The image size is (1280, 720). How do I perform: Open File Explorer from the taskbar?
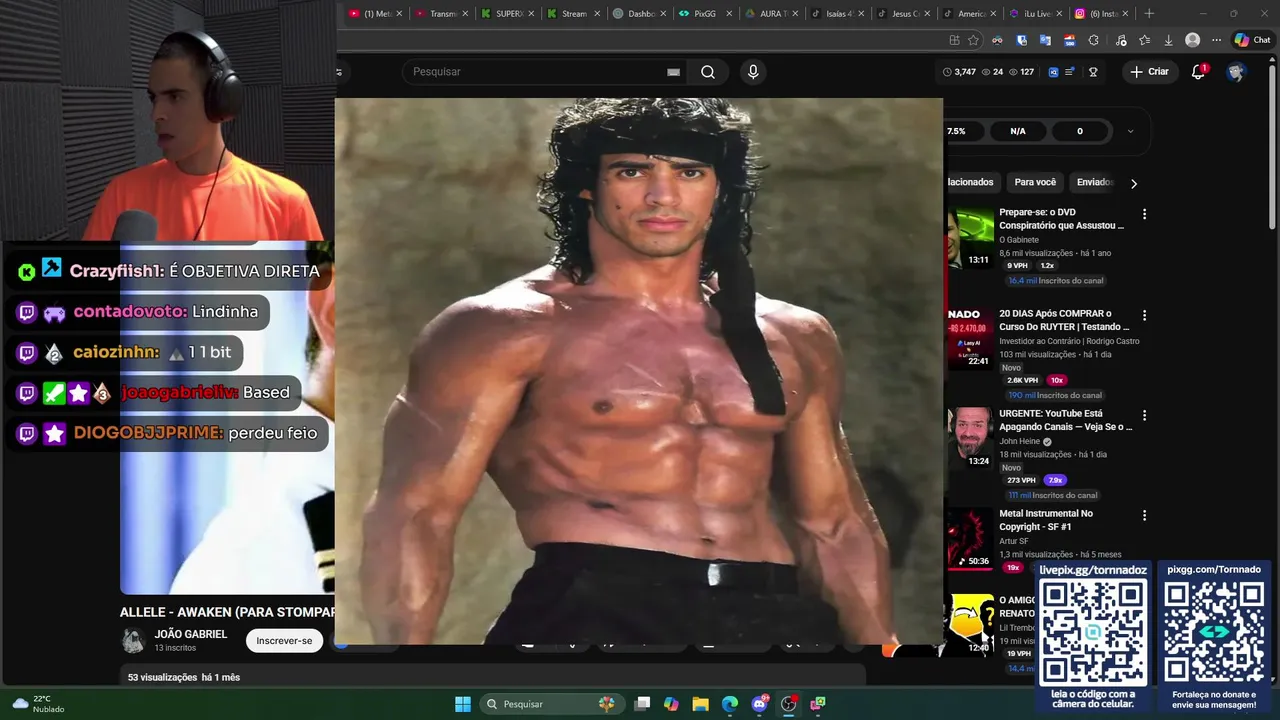(x=700, y=704)
